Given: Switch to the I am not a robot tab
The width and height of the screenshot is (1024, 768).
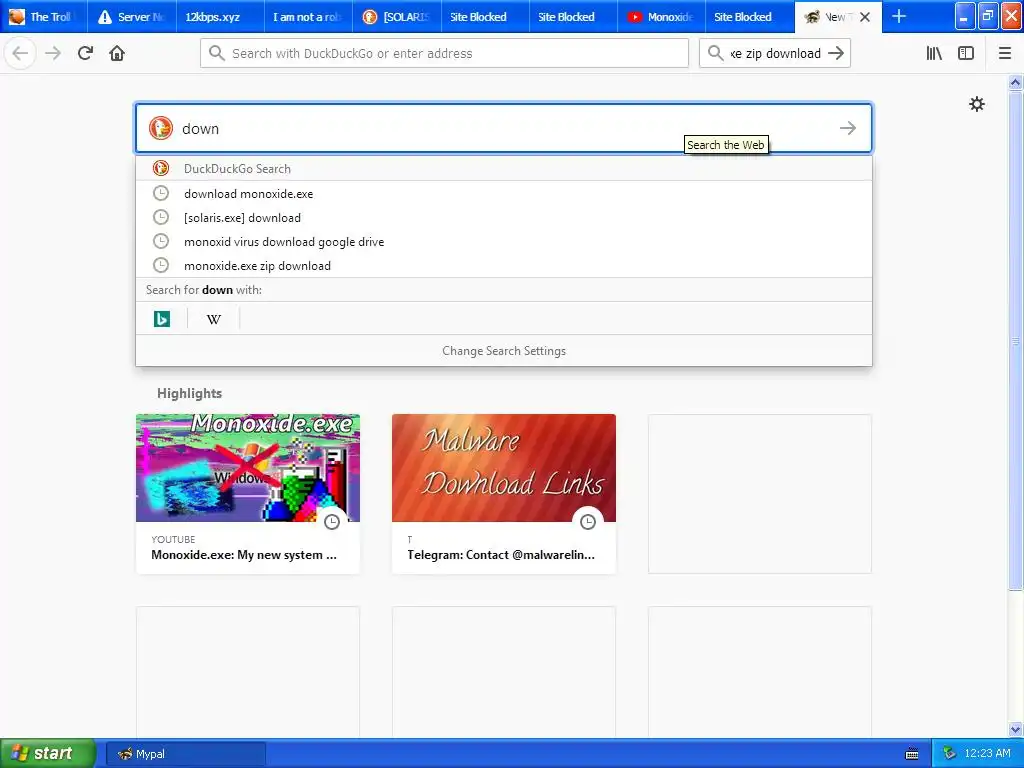Looking at the screenshot, I should [308, 17].
